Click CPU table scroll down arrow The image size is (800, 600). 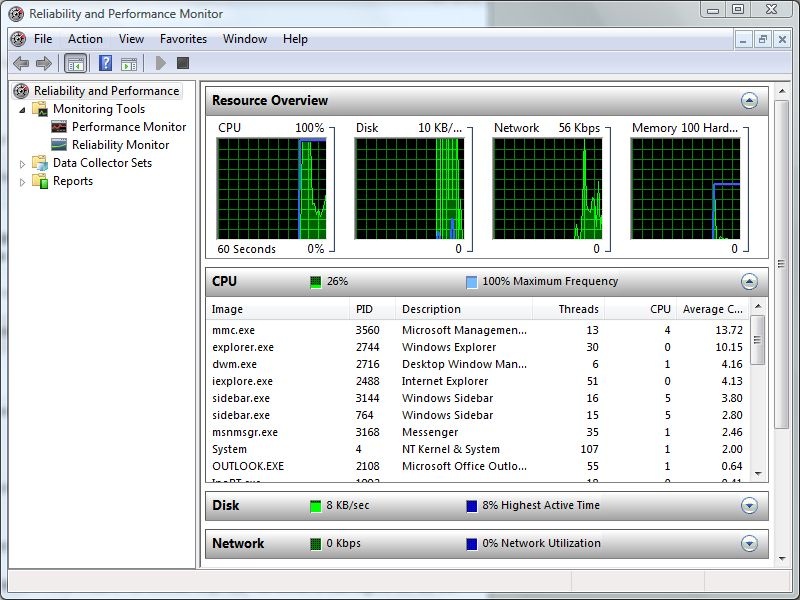758,474
